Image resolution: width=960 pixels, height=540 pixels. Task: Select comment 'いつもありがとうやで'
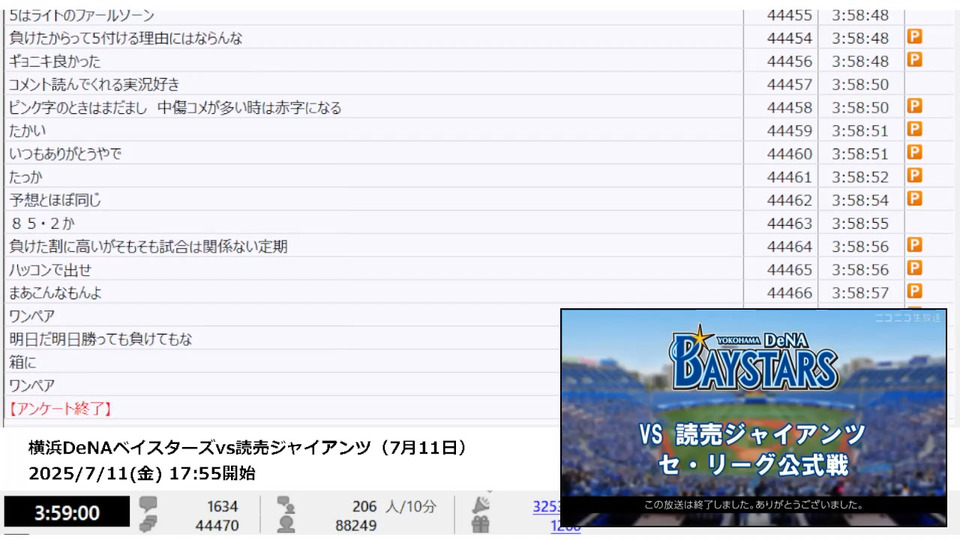(65, 154)
